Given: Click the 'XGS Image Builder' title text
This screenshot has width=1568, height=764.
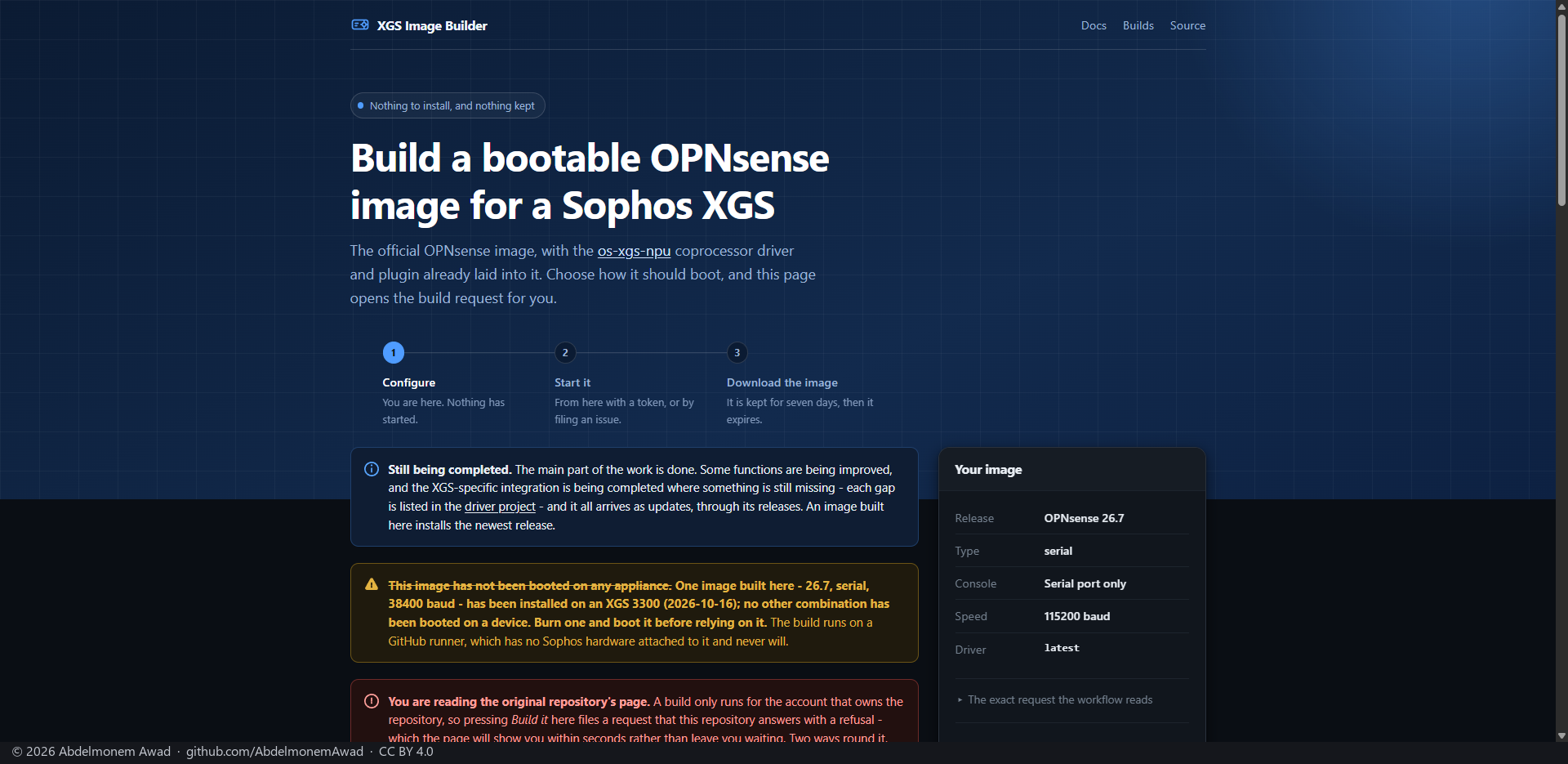Looking at the screenshot, I should click(432, 25).
